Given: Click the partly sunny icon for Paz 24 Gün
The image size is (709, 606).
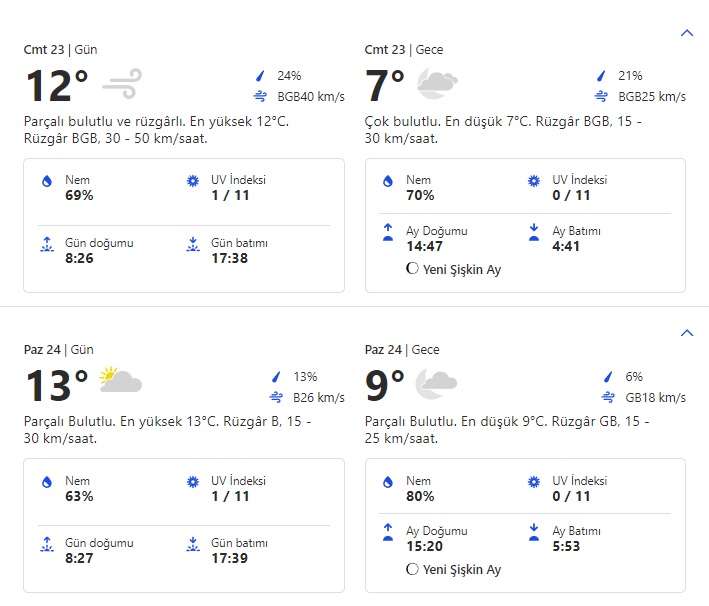Looking at the screenshot, I should (x=120, y=380).
